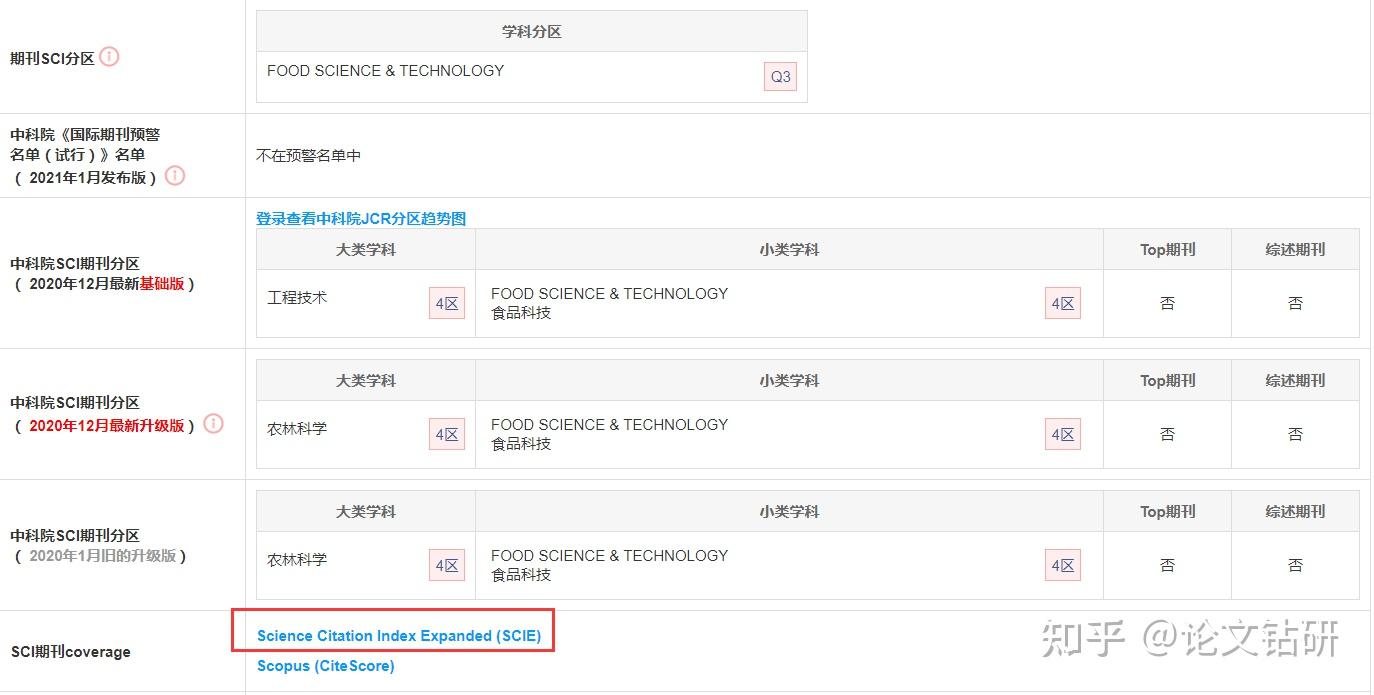Image resolution: width=1374 pixels, height=695 pixels.
Task: Click 2020年1月旧的升级版 label
Action: click(101, 555)
